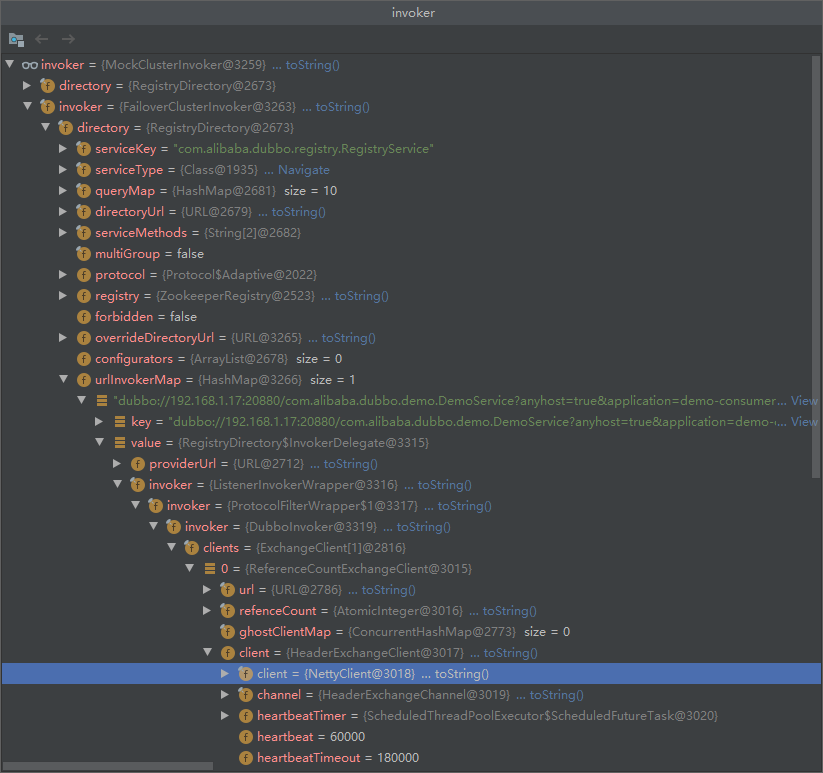This screenshot has width=823, height=773.
Task: Click array element icon of index 0
Action: coord(210,568)
